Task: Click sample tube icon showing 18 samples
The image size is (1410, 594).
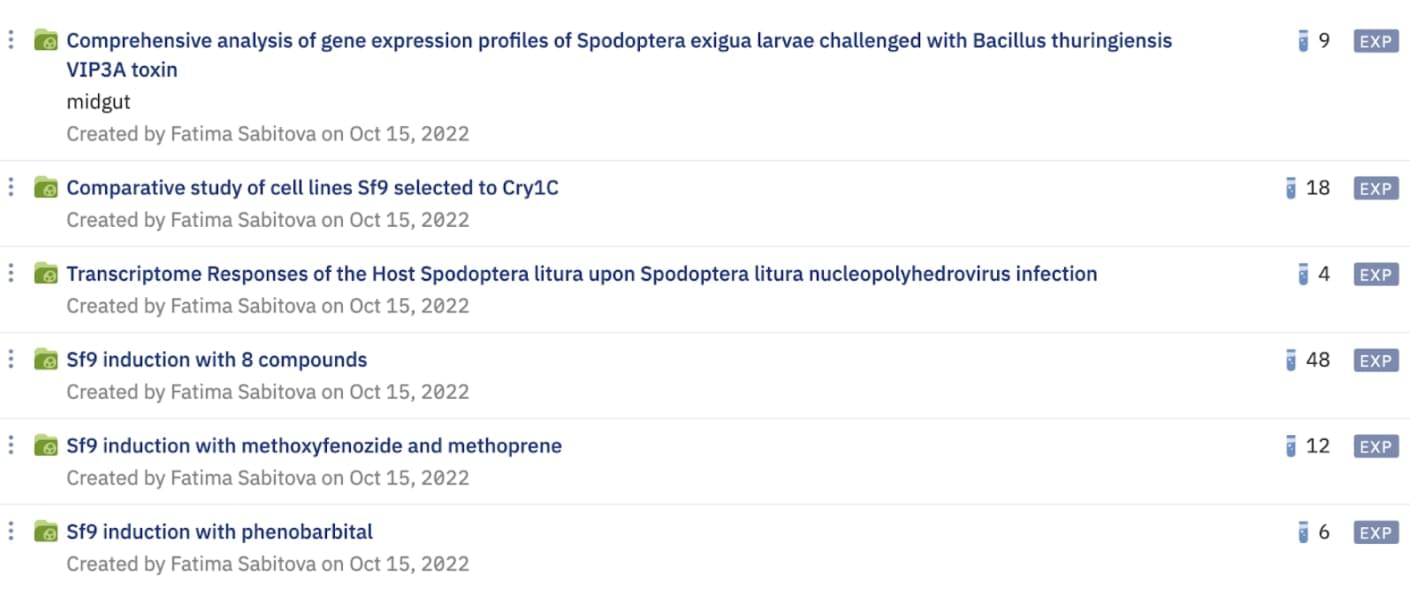Action: pos(1291,188)
